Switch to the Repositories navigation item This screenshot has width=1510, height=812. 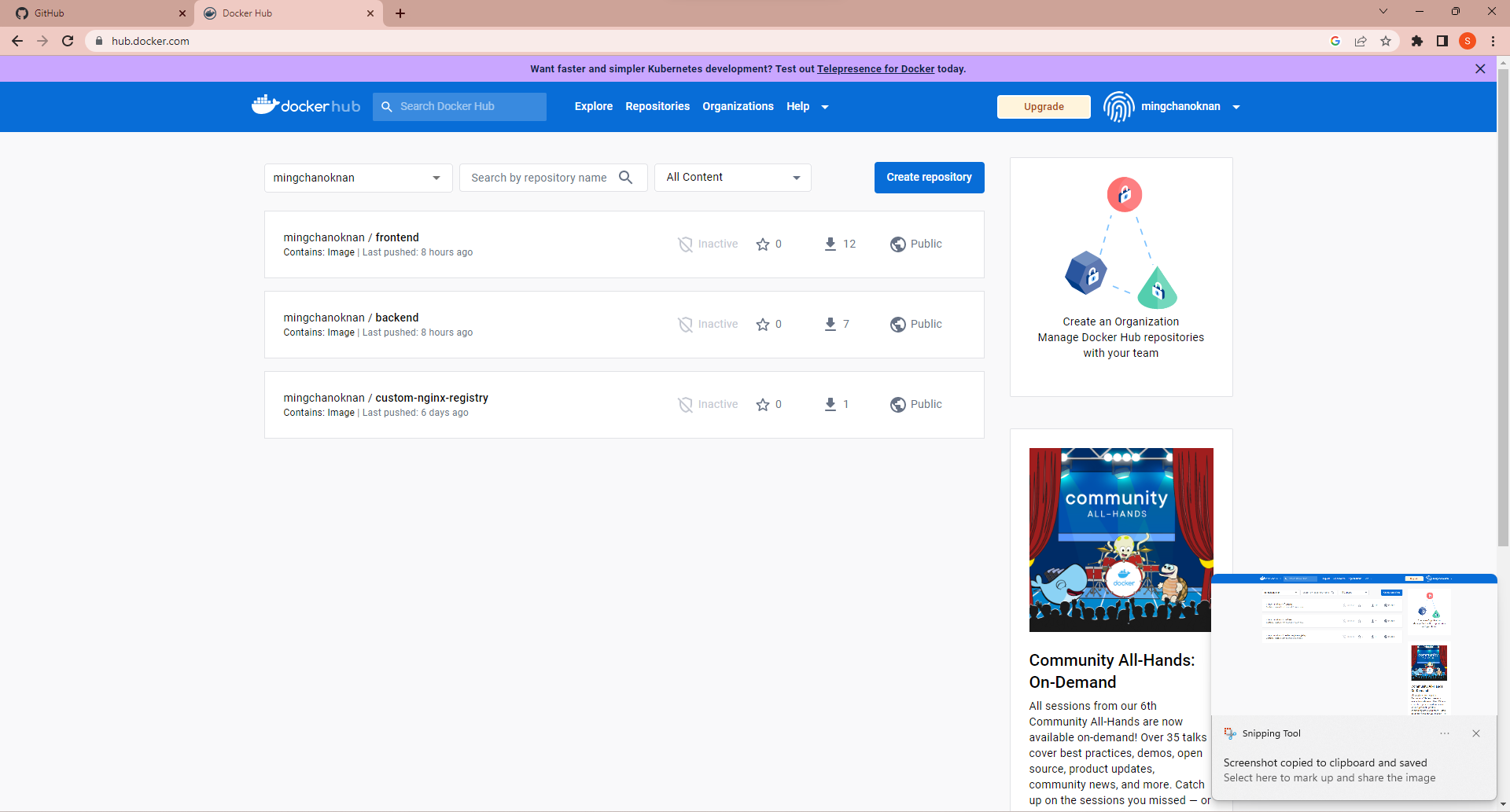point(657,106)
